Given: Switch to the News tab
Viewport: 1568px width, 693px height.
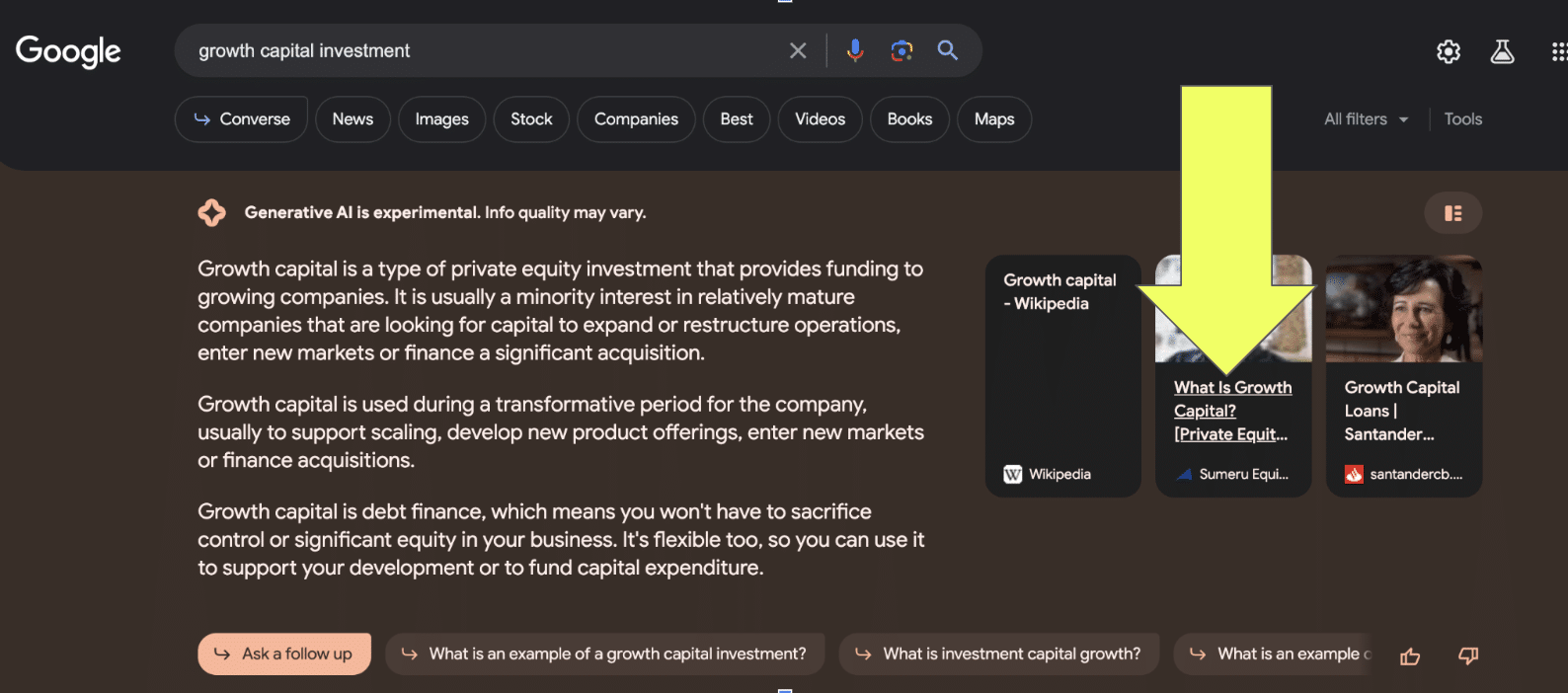Looking at the screenshot, I should click(353, 119).
